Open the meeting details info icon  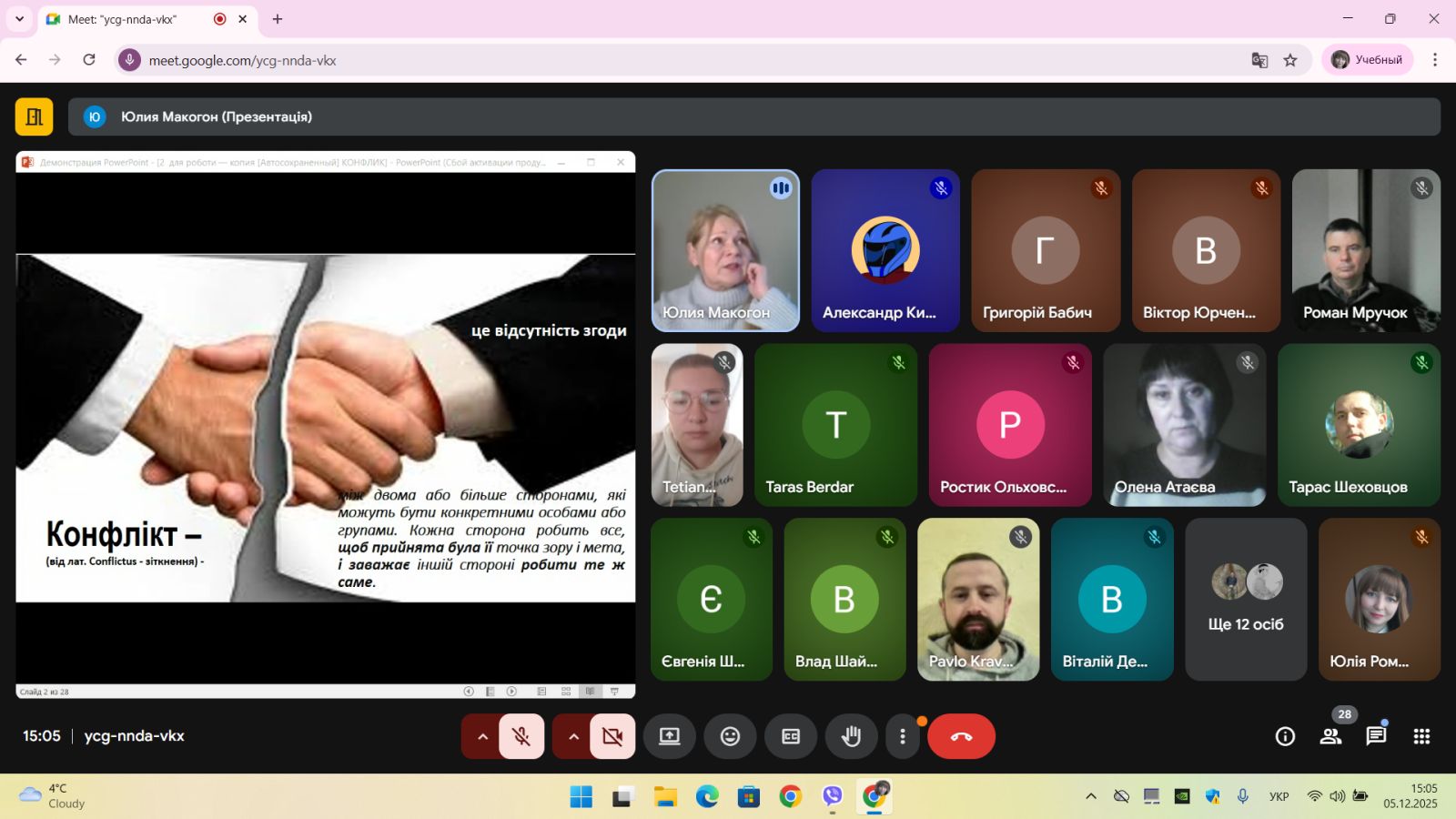pyautogui.click(x=1285, y=736)
